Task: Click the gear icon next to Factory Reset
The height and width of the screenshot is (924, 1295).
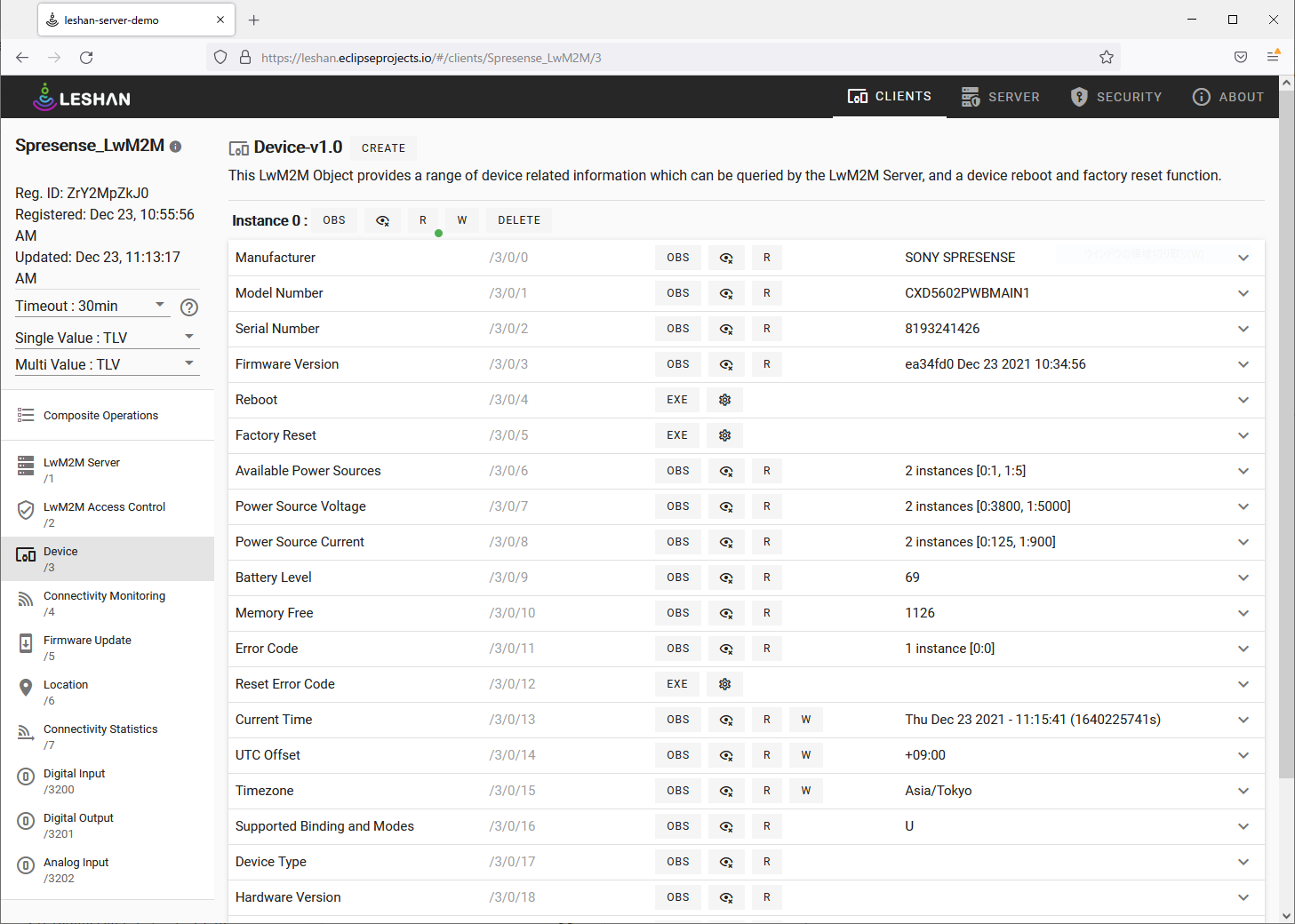Action: [724, 435]
